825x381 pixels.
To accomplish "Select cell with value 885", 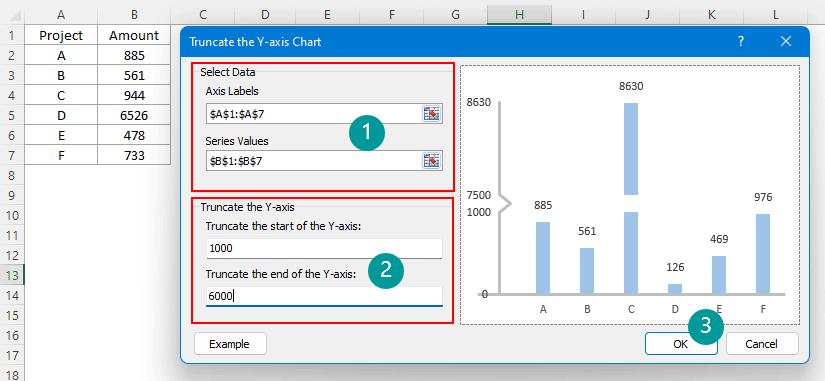I will [134, 55].
